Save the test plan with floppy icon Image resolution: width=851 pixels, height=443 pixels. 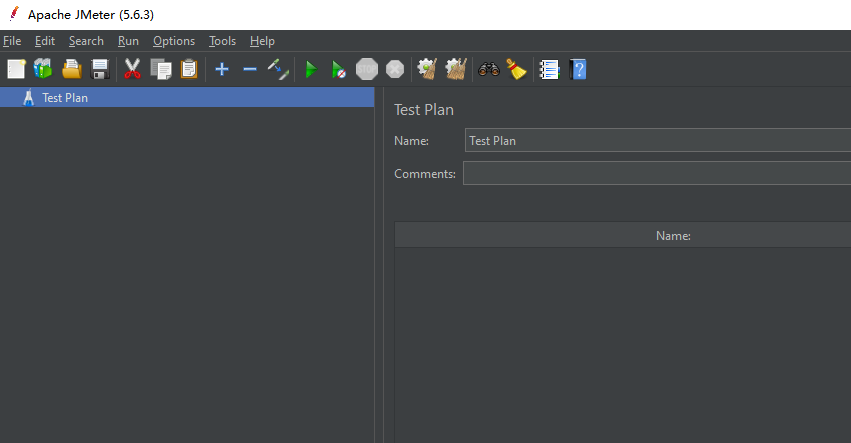(100, 69)
